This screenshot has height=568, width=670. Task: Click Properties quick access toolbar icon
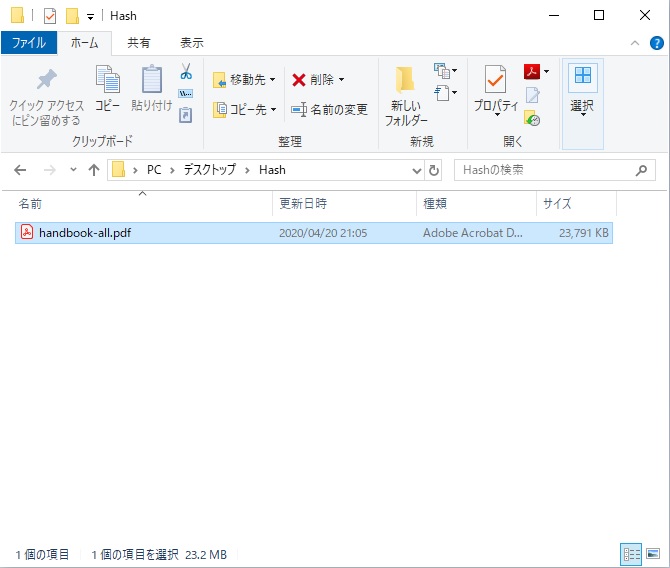click(x=50, y=16)
